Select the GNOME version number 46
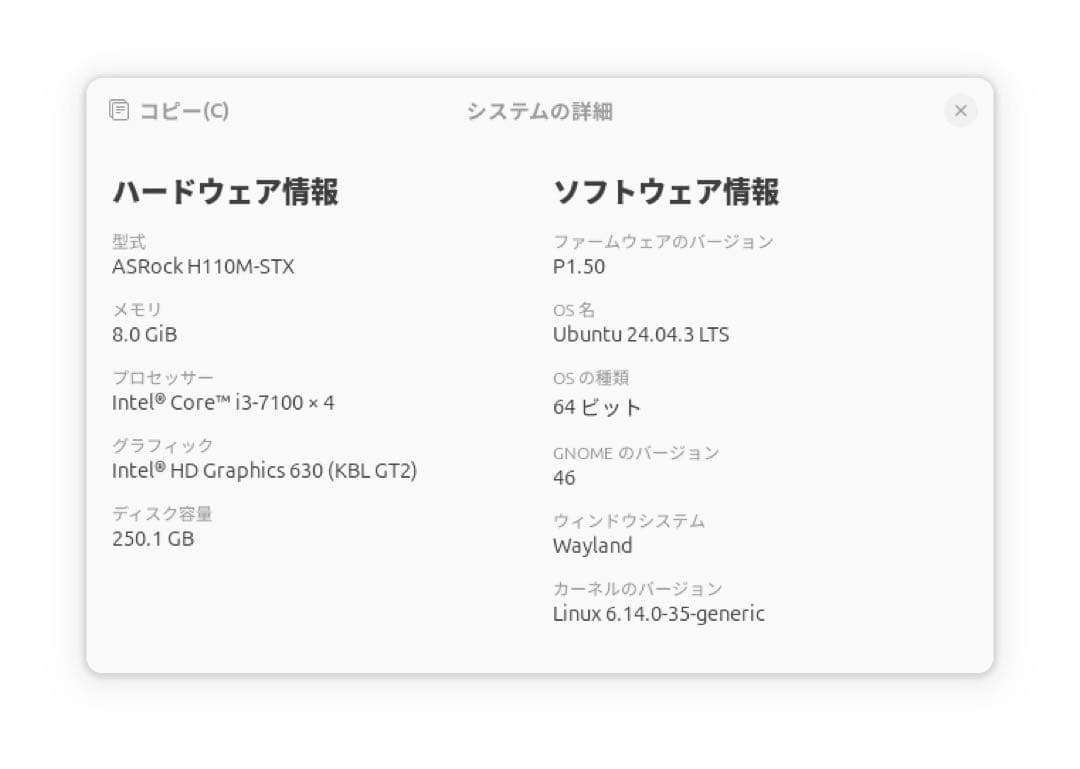This screenshot has height=769, width=1080. pos(564,478)
